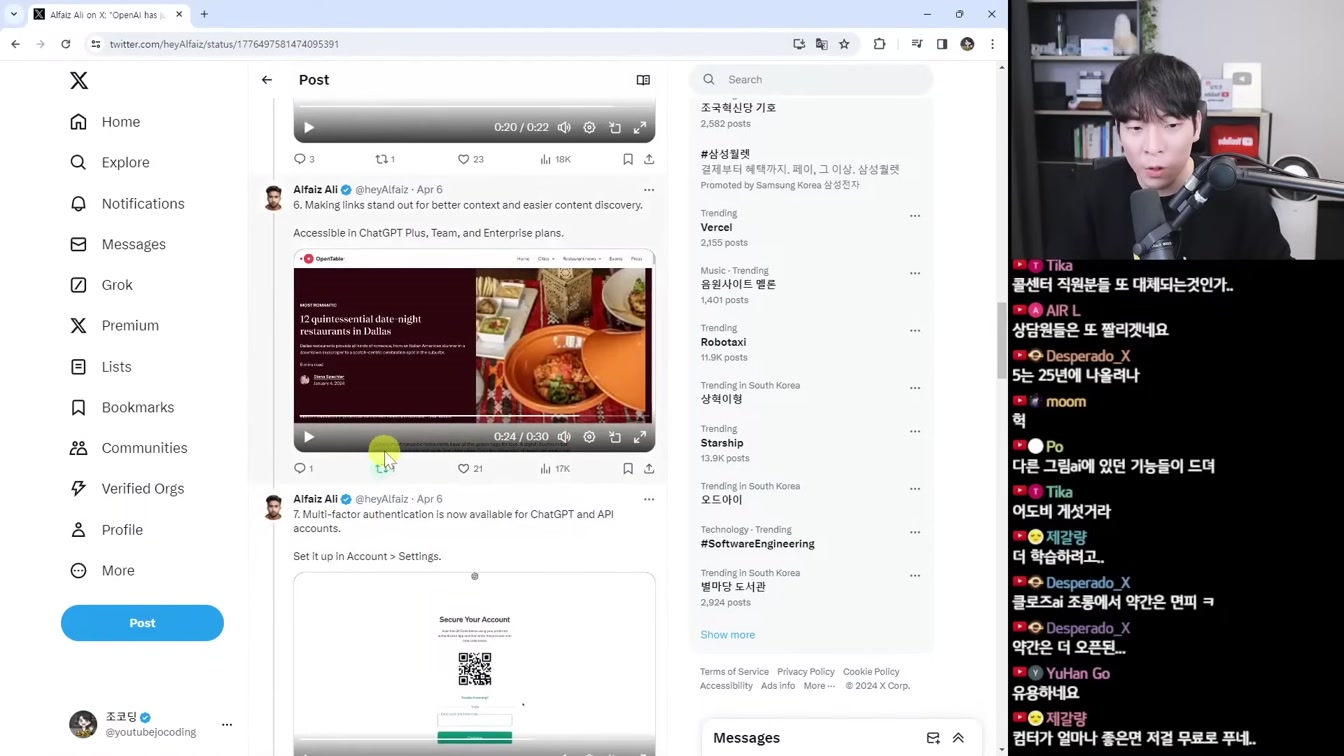
Task: Open Profile in sidebar
Action: (x=106, y=530)
